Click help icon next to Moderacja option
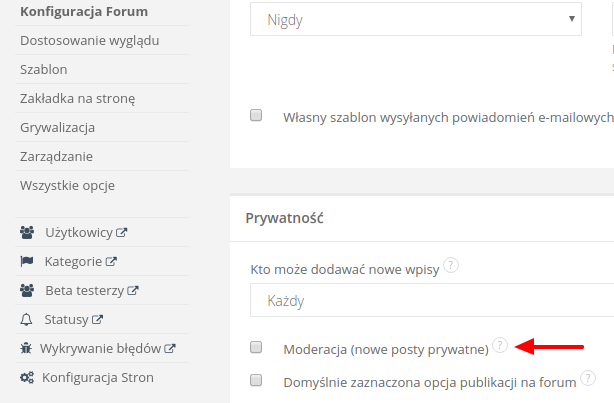Screen dimensions: 614x403 click(x=500, y=346)
